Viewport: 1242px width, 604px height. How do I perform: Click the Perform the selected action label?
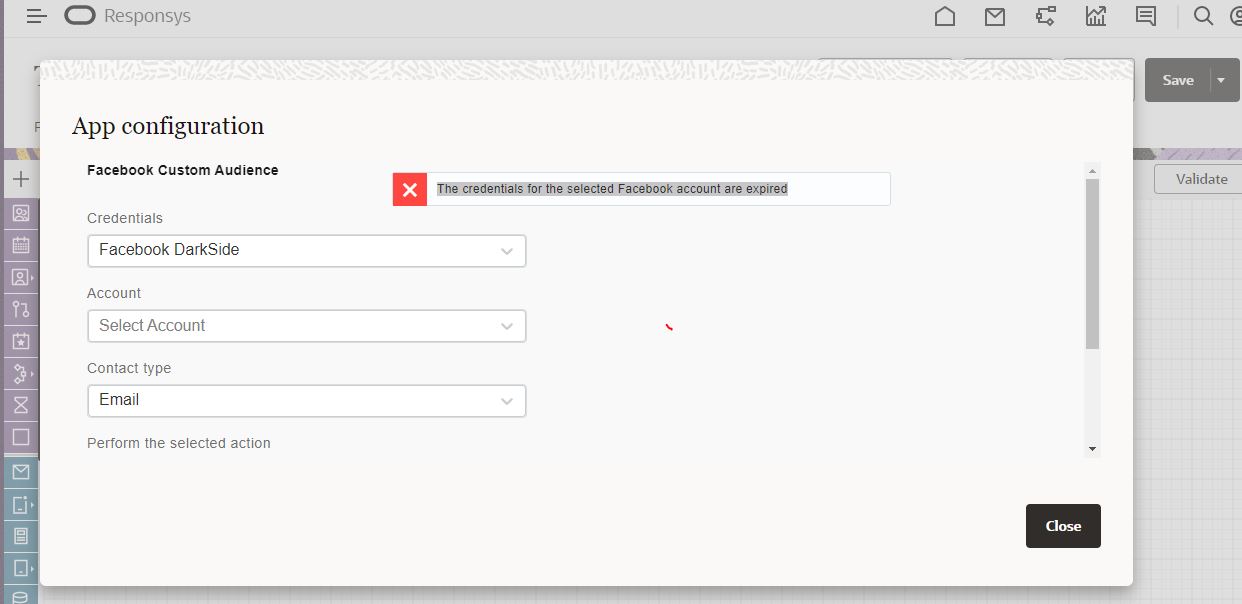coord(179,443)
